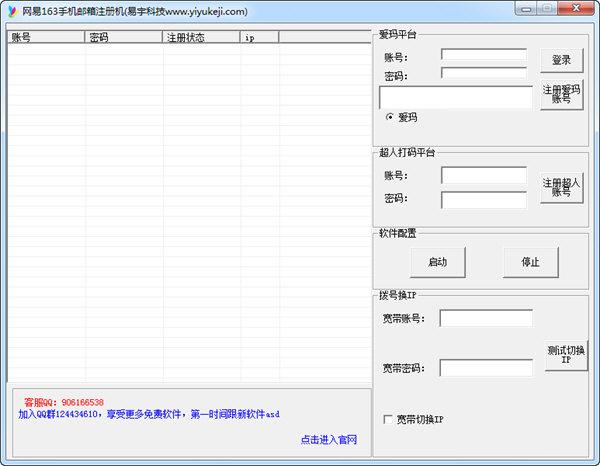Click the 注册爱玛账号 button

561,95
